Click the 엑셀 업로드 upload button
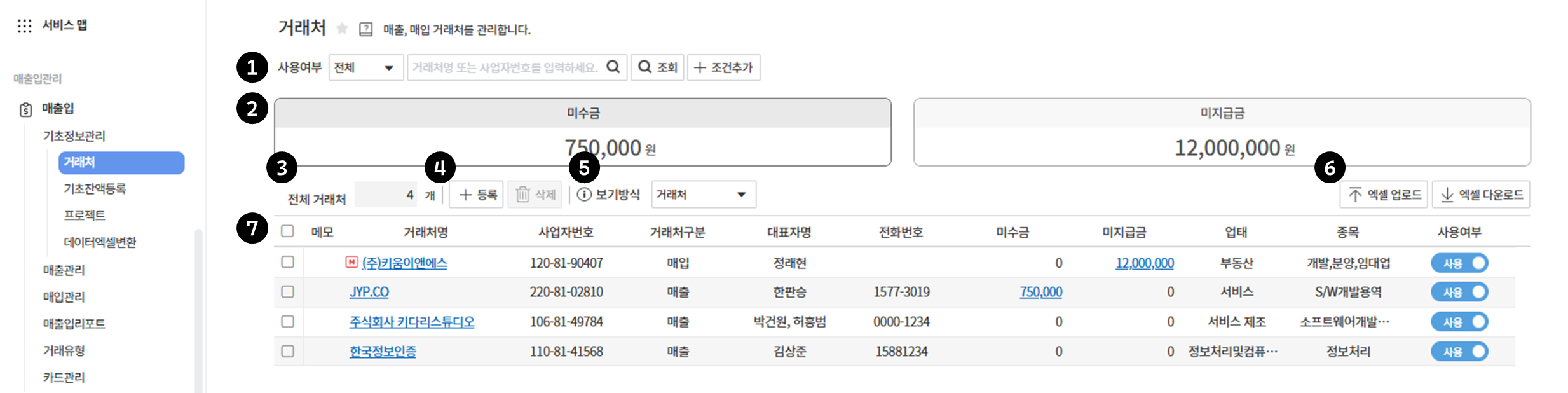Image resolution: width=1568 pixels, height=393 pixels. 1384,195
